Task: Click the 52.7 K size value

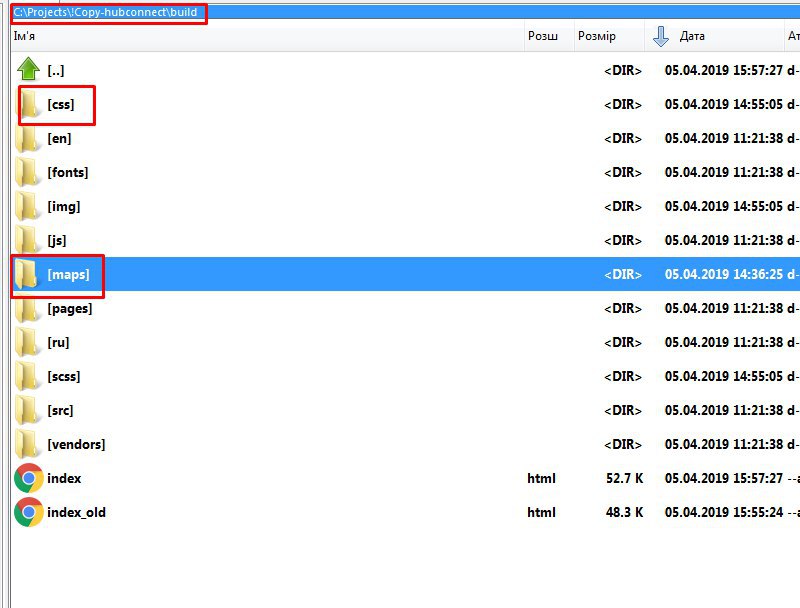Action: (624, 478)
